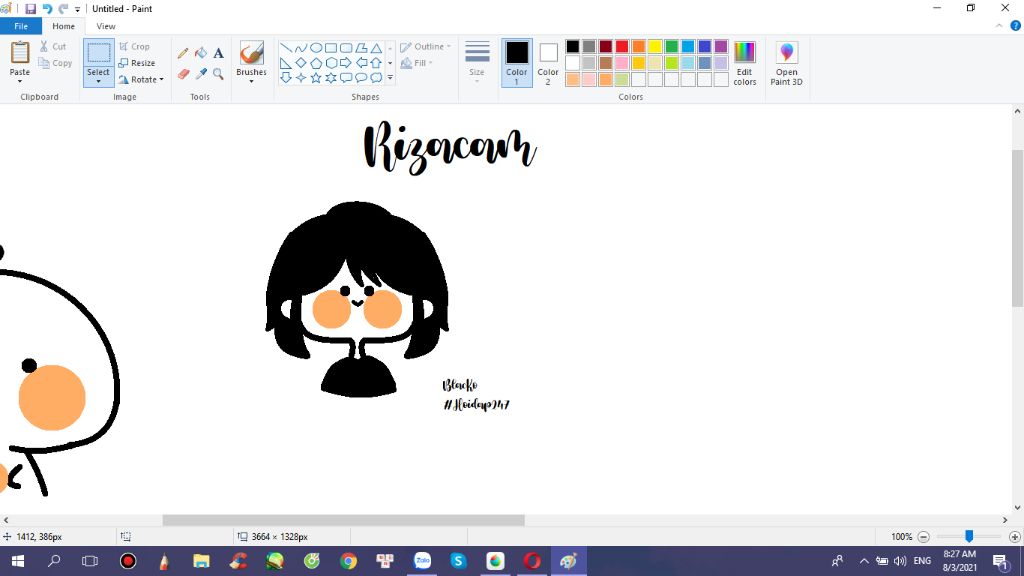Viewport: 1024px width, 576px height.
Task: Set Color 2 as the active color
Action: point(548,63)
